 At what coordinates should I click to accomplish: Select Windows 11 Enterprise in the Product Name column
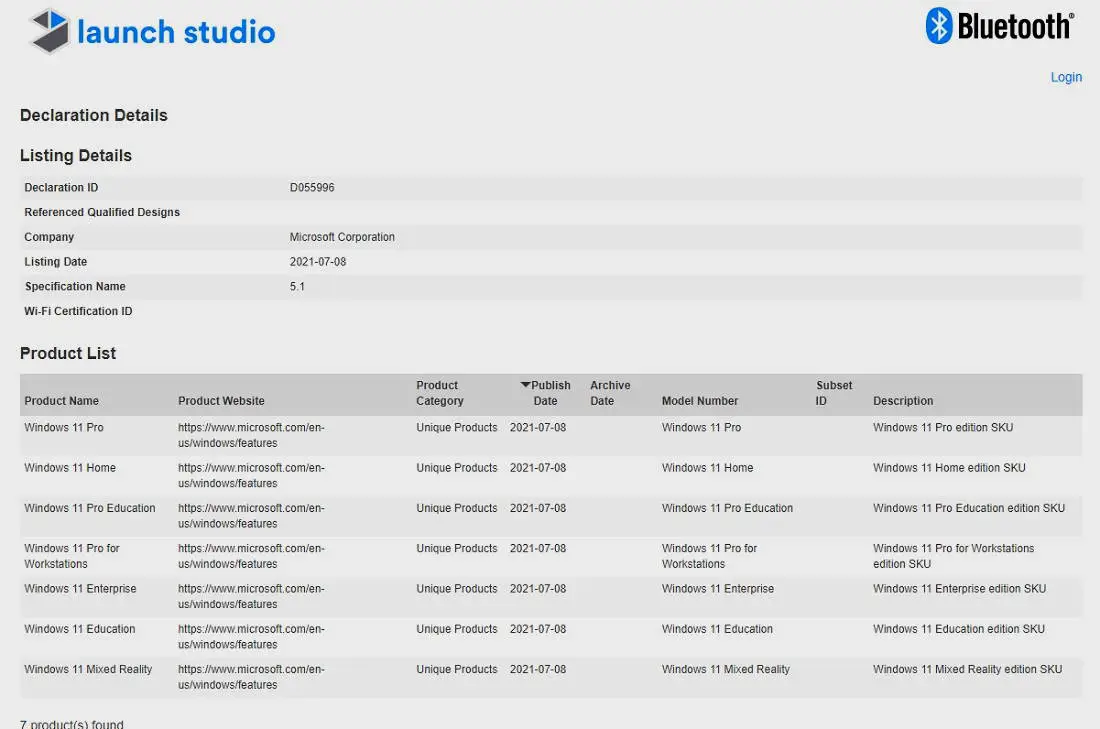tap(80, 589)
